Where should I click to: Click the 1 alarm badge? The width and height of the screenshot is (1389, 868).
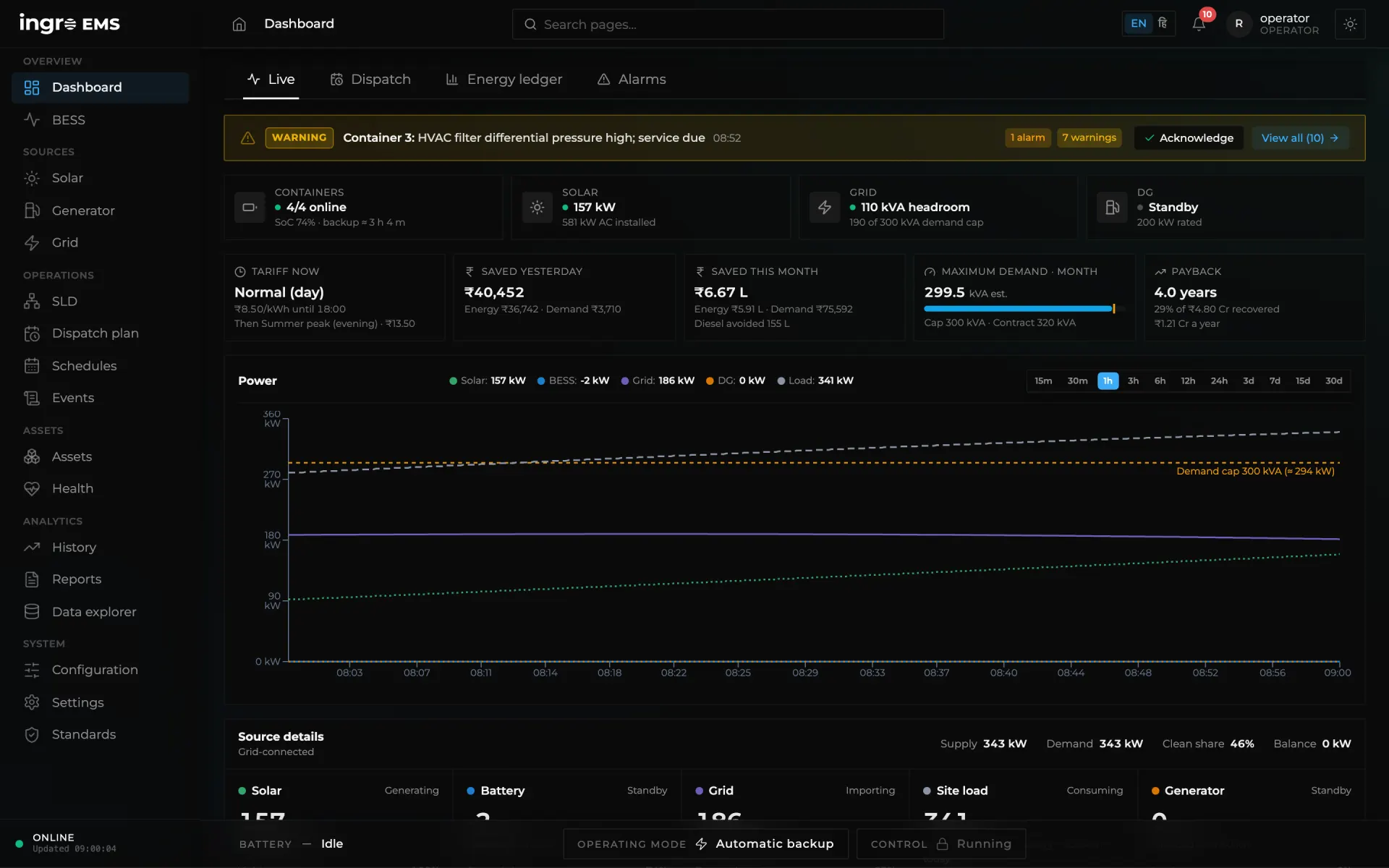pyautogui.click(x=1027, y=137)
